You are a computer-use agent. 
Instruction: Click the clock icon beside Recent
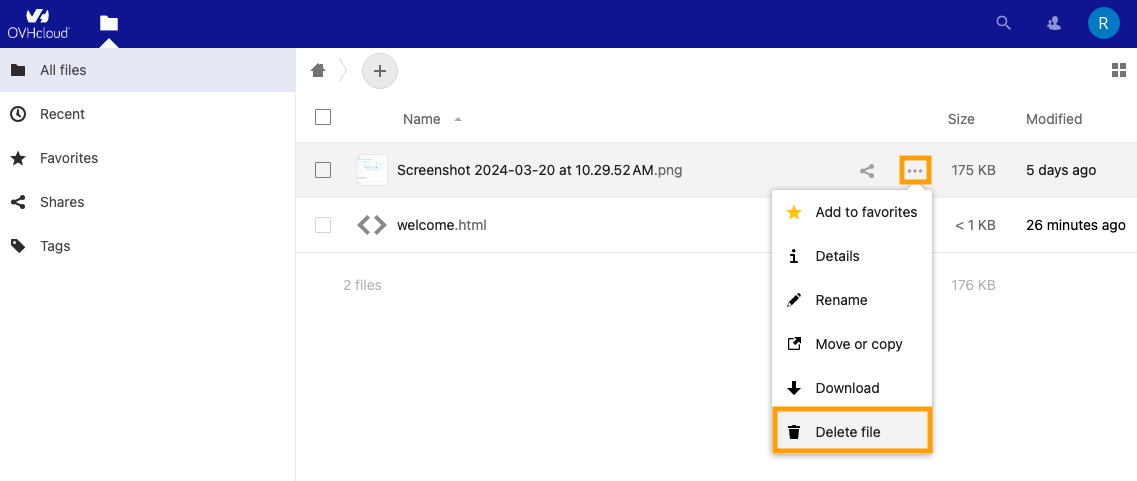(x=18, y=114)
